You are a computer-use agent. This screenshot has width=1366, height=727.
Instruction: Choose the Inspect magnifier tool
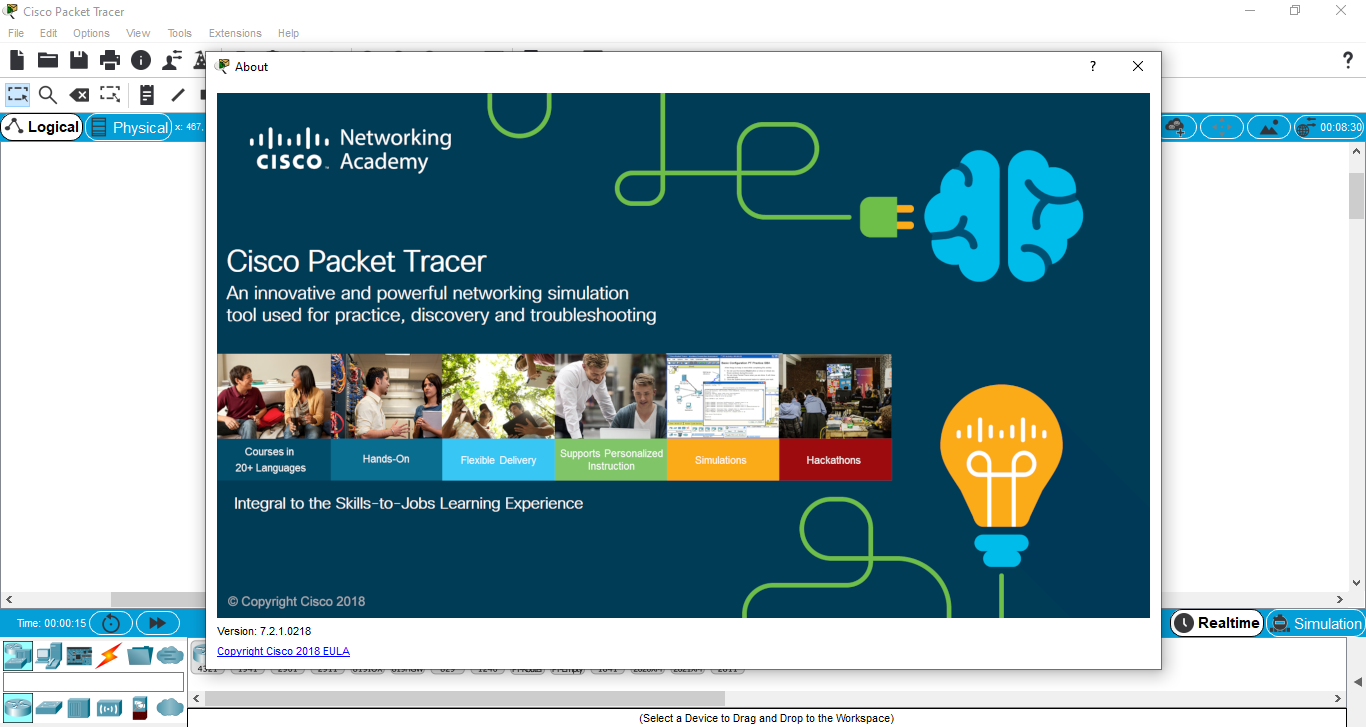47,95
